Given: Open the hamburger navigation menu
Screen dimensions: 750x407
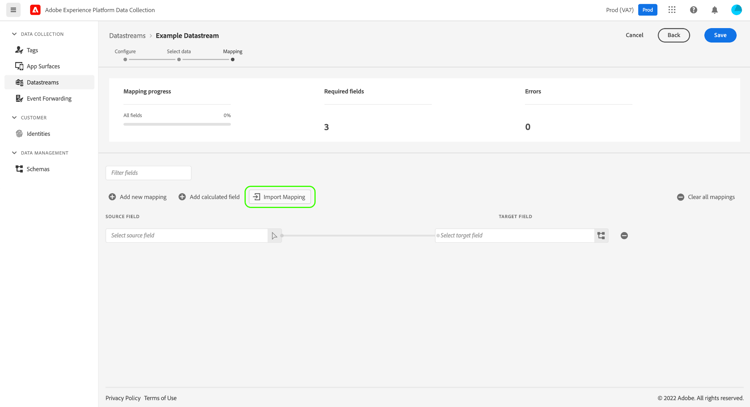Looking at the screenshot, I should [13, 10].
